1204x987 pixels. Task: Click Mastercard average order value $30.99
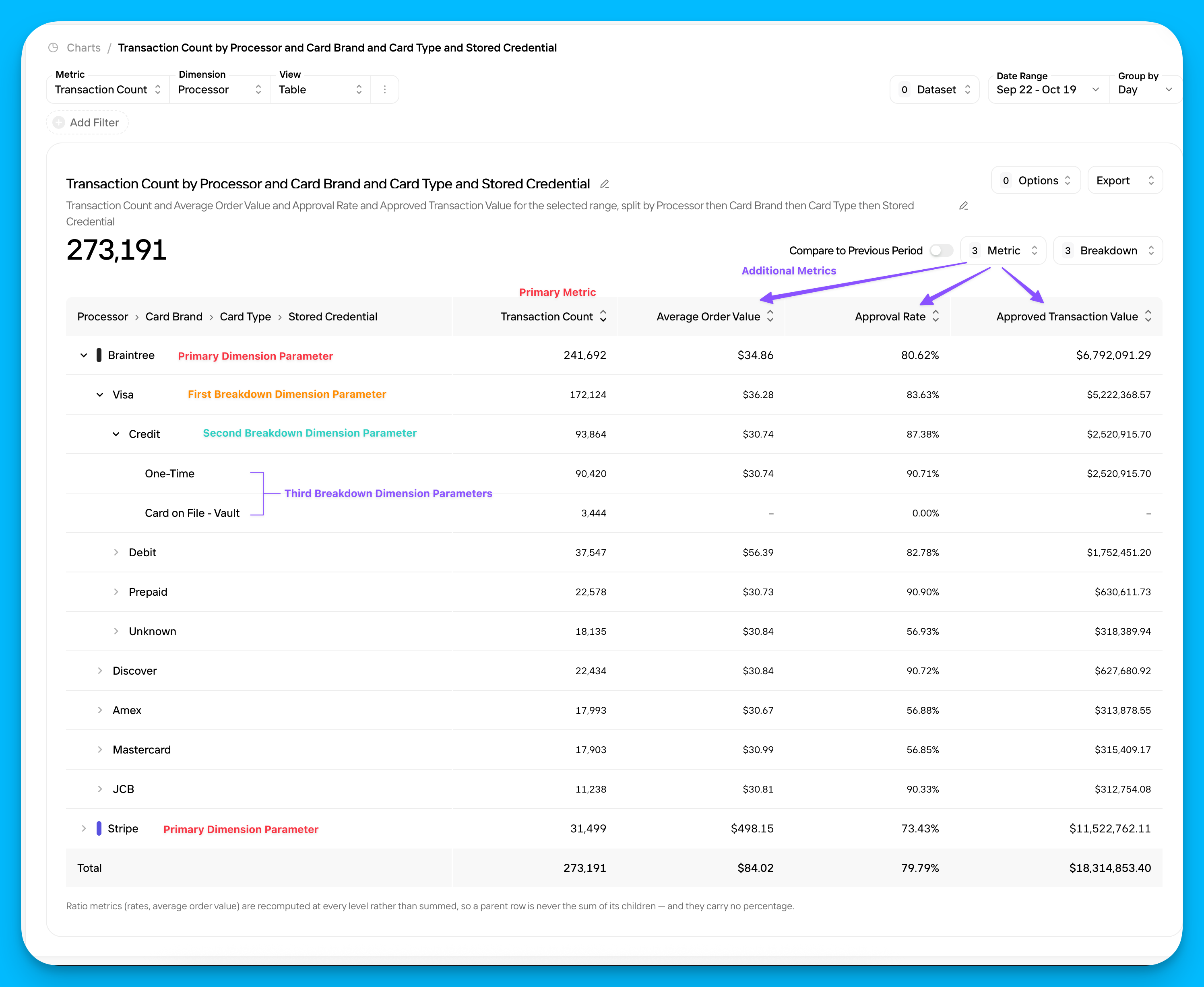pyautogui.click(x=758, y=750)
